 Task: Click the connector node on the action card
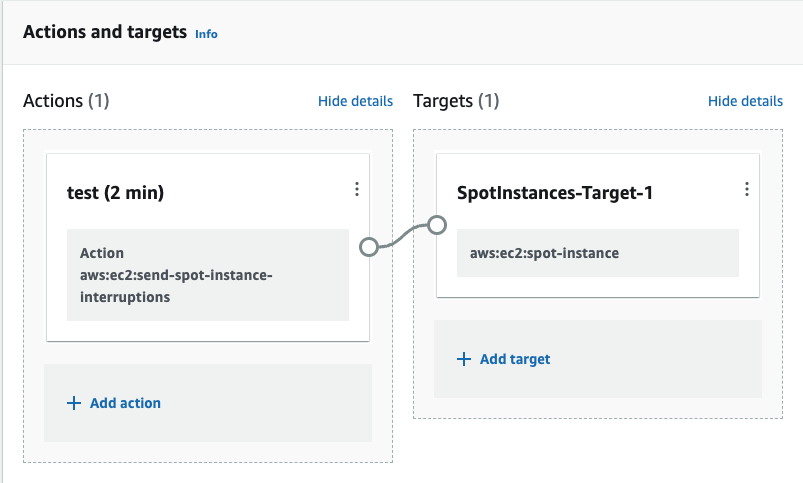(368, 246)
